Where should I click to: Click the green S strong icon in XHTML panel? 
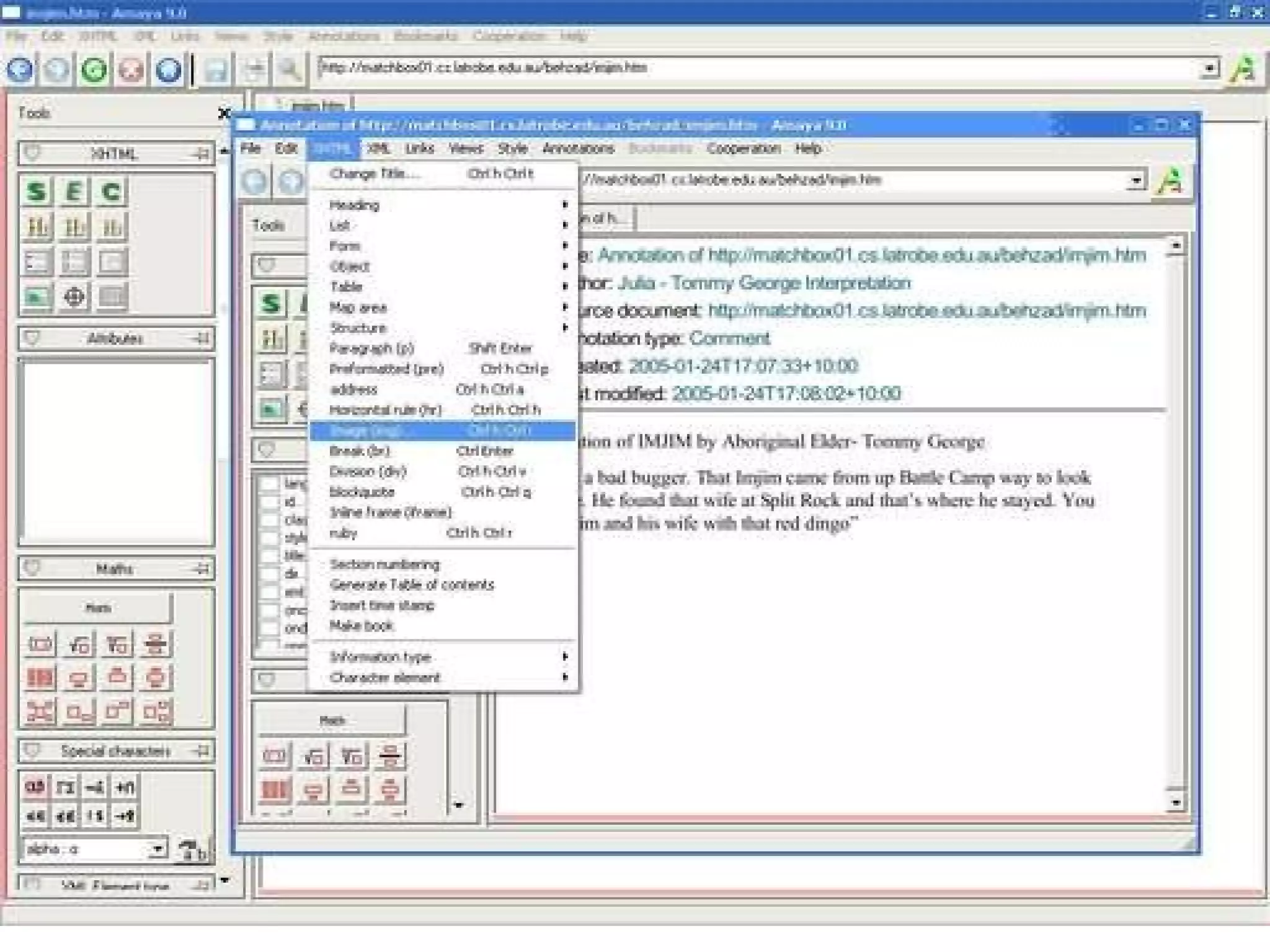click(x=37, y=192)
